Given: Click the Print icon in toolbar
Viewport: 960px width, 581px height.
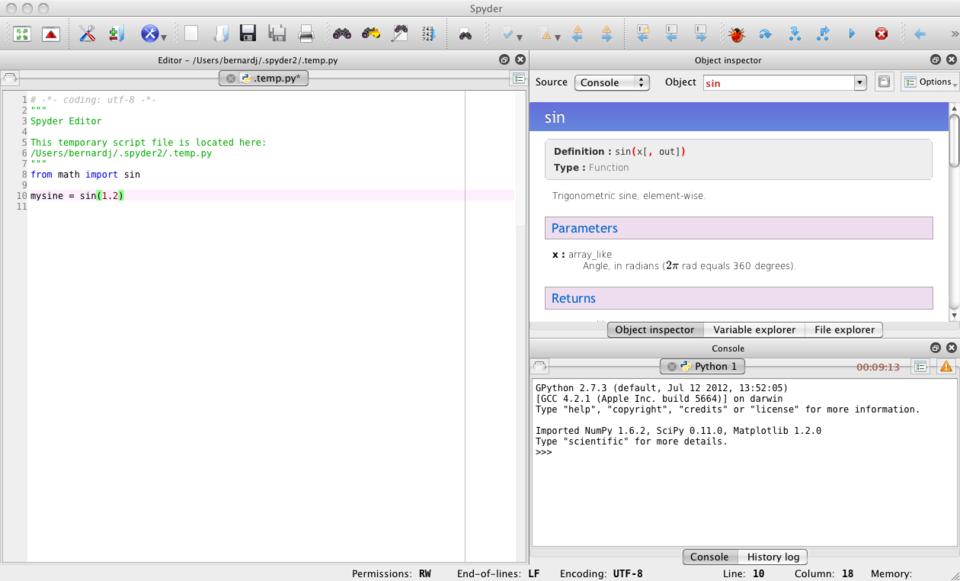Looking at the screenshot, I should click(x=306, y=34).
